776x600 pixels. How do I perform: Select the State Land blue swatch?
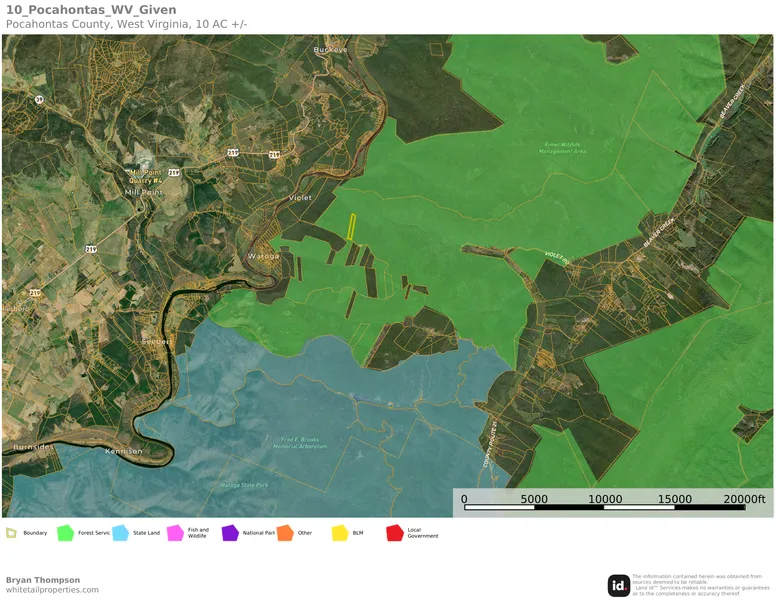(x=121, y=533)
